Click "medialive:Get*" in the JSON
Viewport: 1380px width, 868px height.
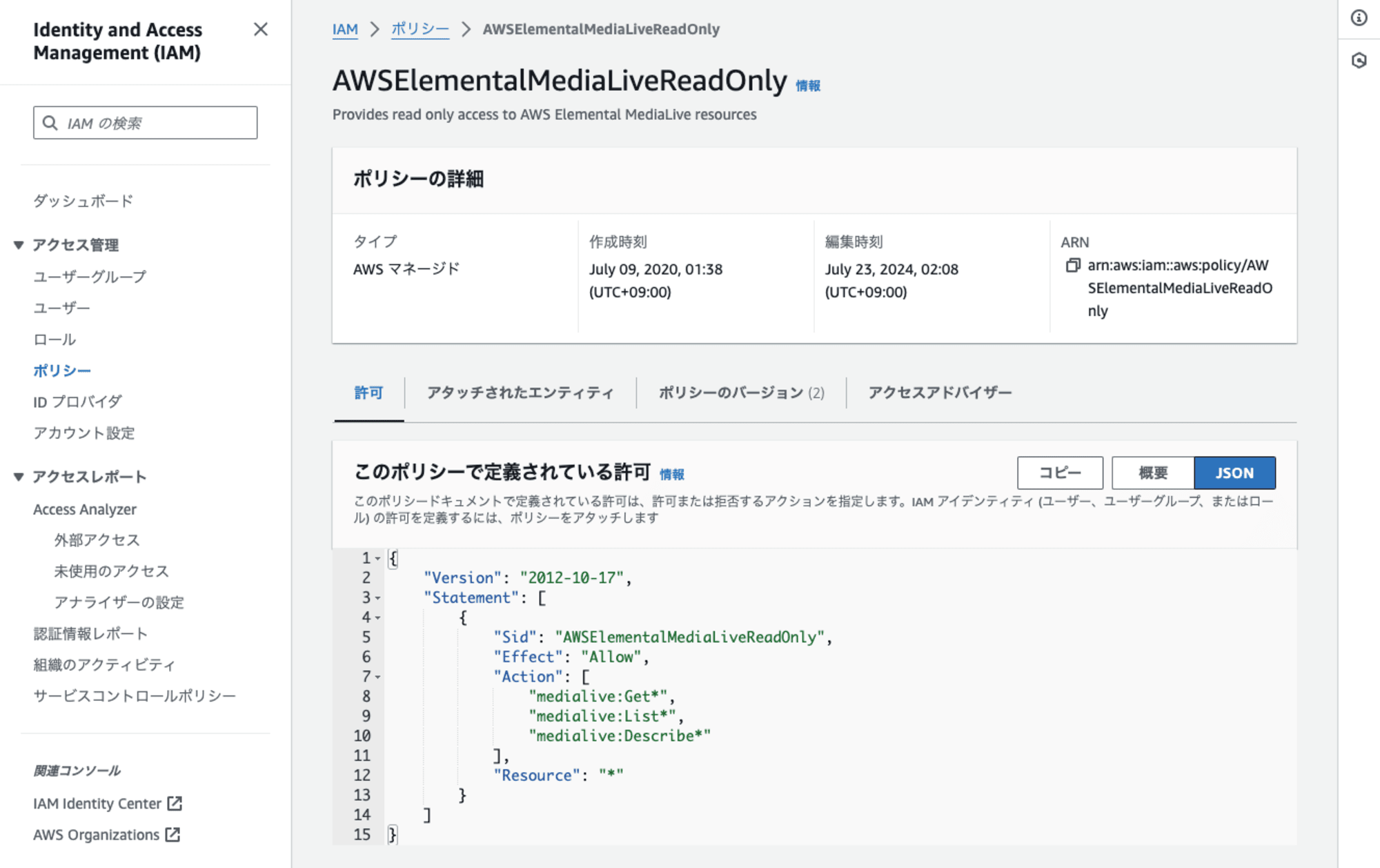598,696
